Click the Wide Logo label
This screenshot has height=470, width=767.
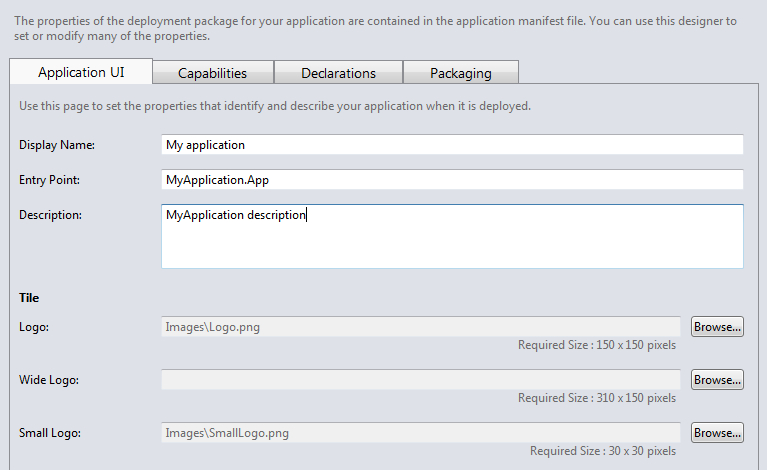pos(49,380)
